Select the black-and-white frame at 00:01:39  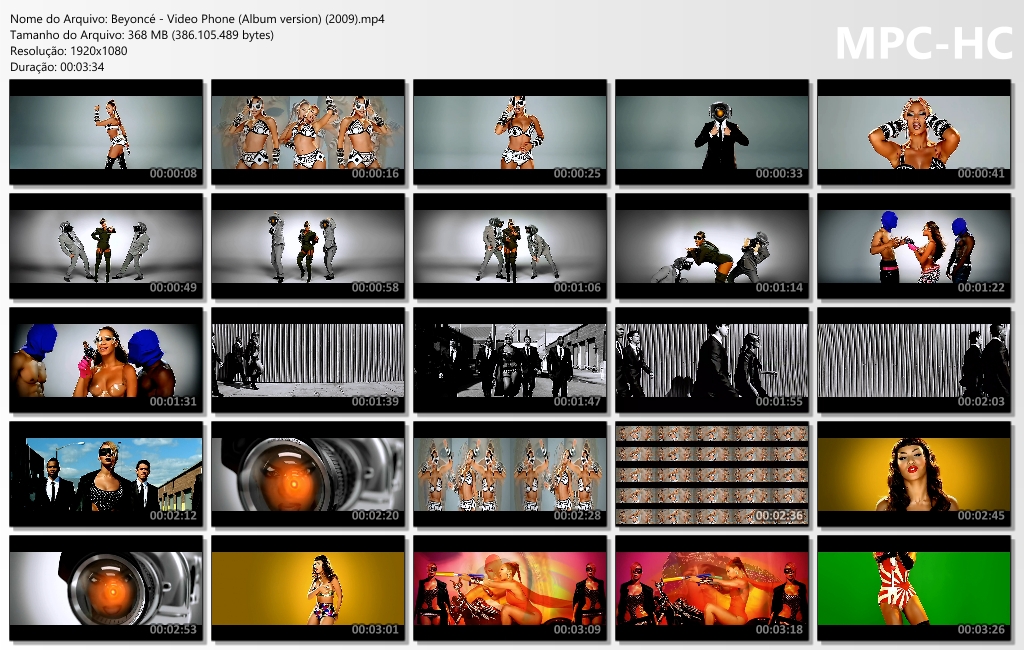[x=308, y=361]
